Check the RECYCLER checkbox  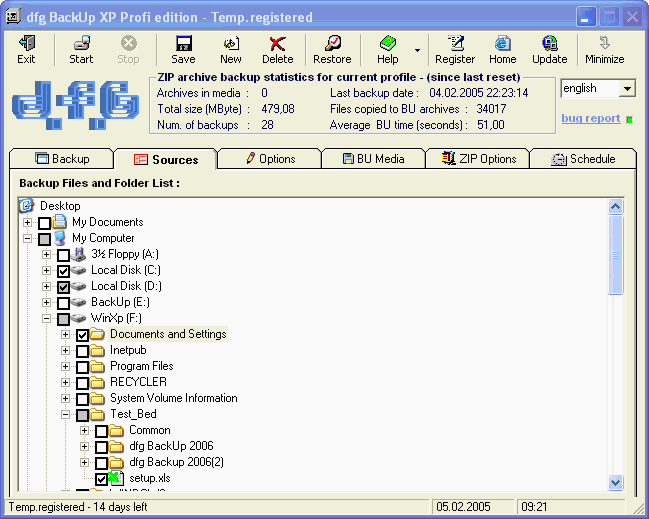[82, 383]
